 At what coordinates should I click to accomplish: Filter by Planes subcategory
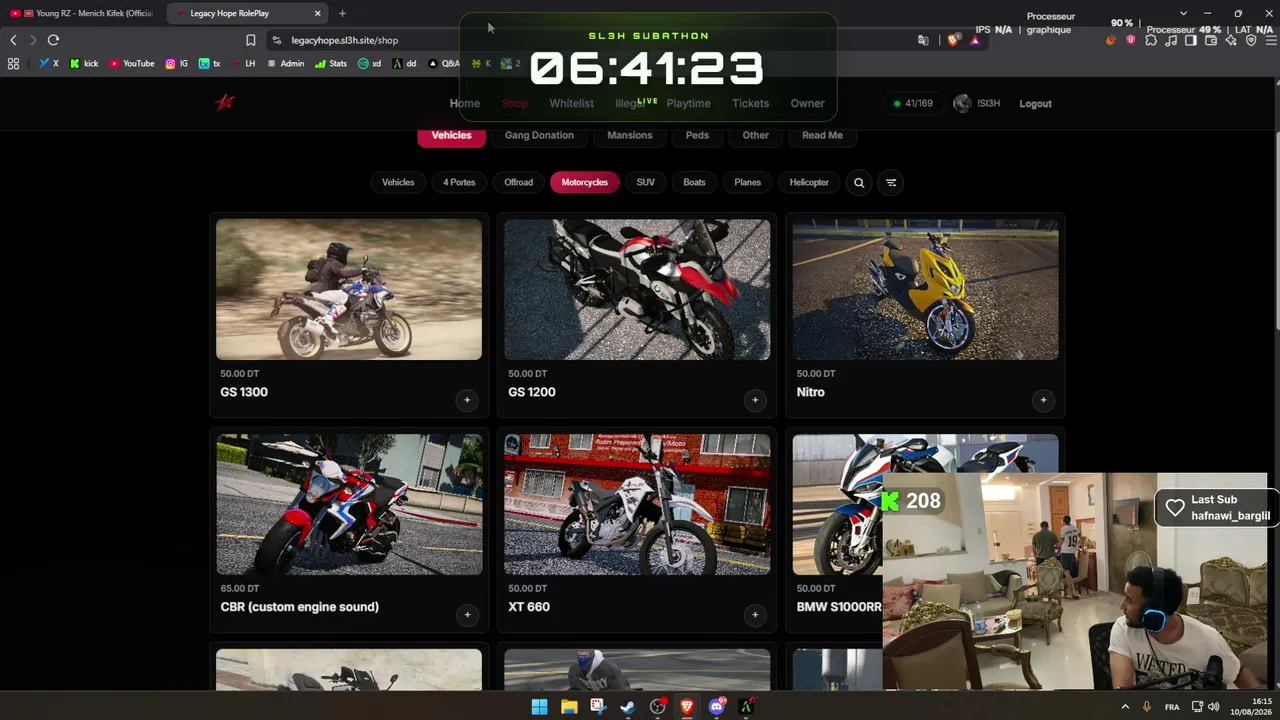click(748, 182)
